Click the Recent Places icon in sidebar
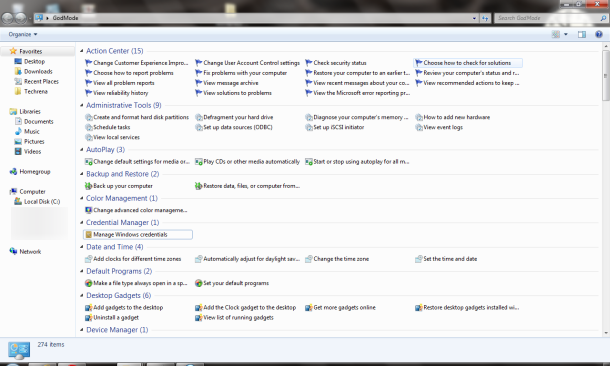The image size is (610, 366). tap(18, 82)
